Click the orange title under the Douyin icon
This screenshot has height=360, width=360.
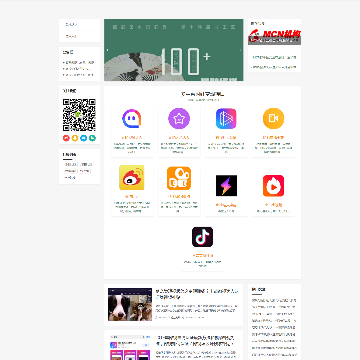(x=203, y=255)
